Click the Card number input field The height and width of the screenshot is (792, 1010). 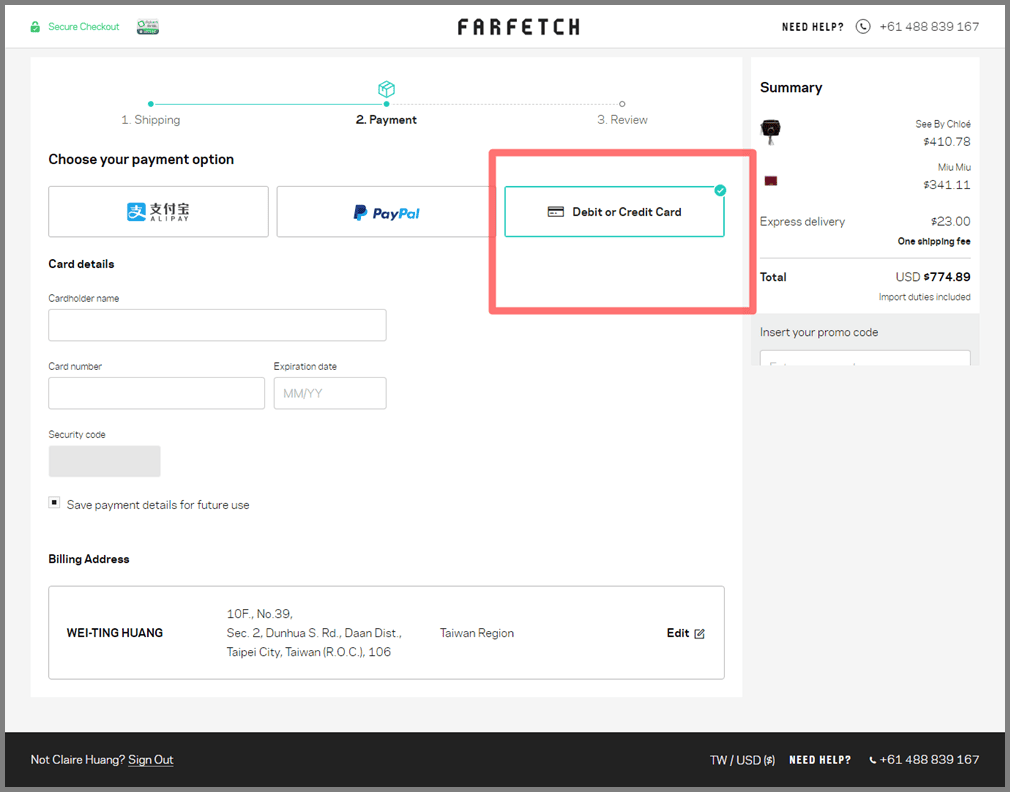click(x=156, y=393)
